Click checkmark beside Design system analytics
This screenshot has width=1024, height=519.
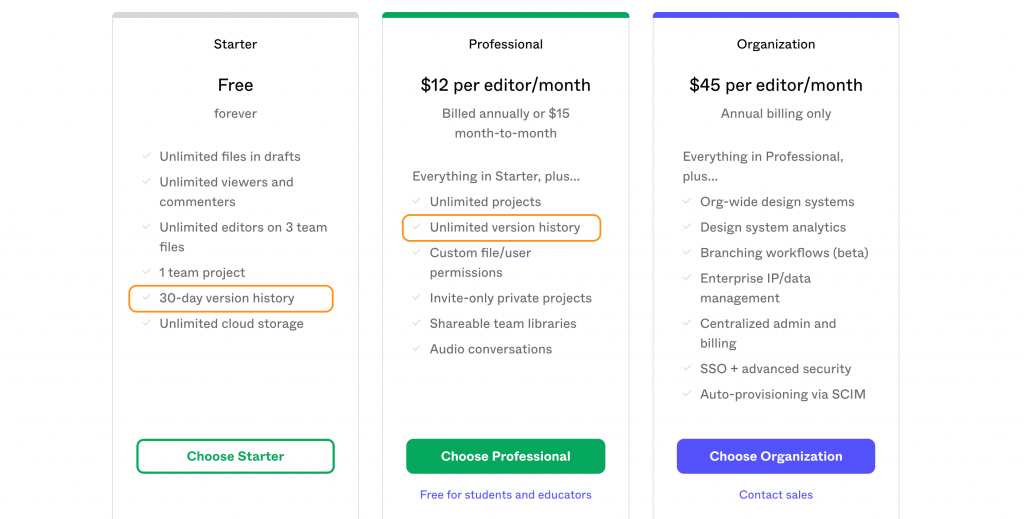click(x=687, y=227)
